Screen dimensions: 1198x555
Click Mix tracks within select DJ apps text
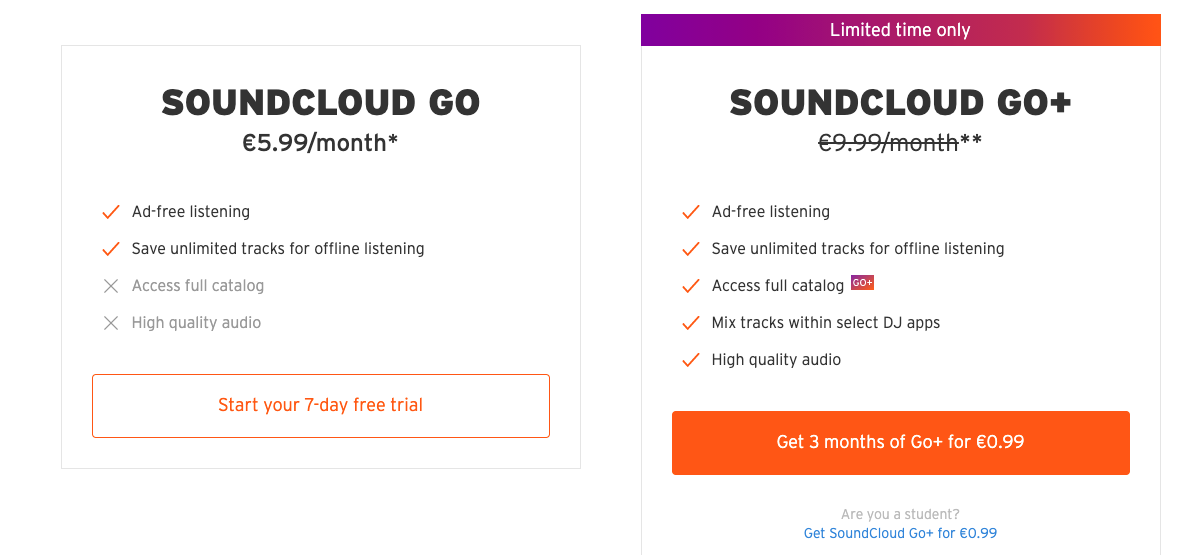coord(826,323)
